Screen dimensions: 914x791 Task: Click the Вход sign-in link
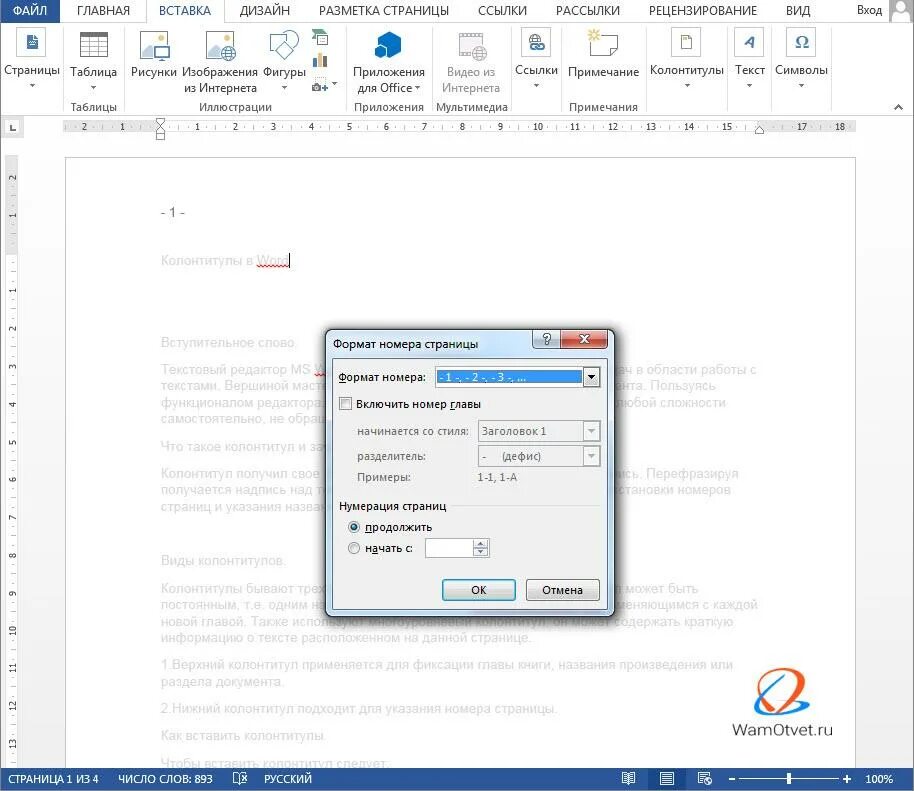869,10
